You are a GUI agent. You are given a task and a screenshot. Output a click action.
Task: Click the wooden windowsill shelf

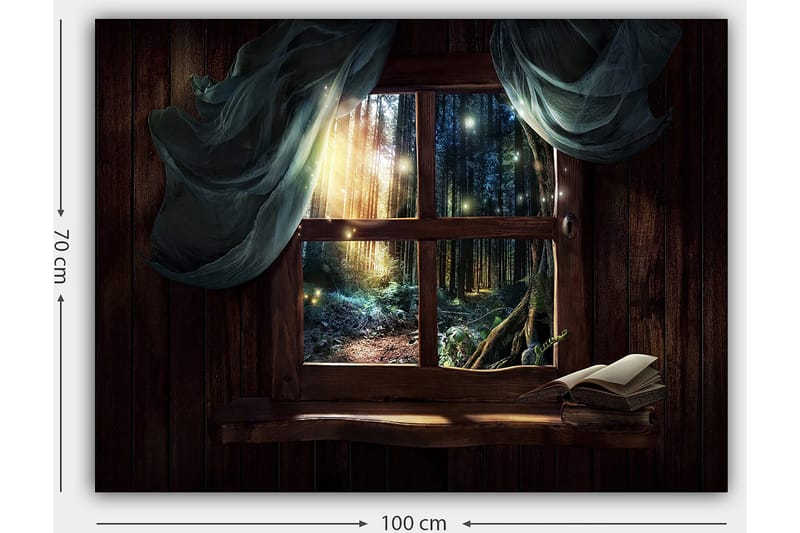(400, 418)
